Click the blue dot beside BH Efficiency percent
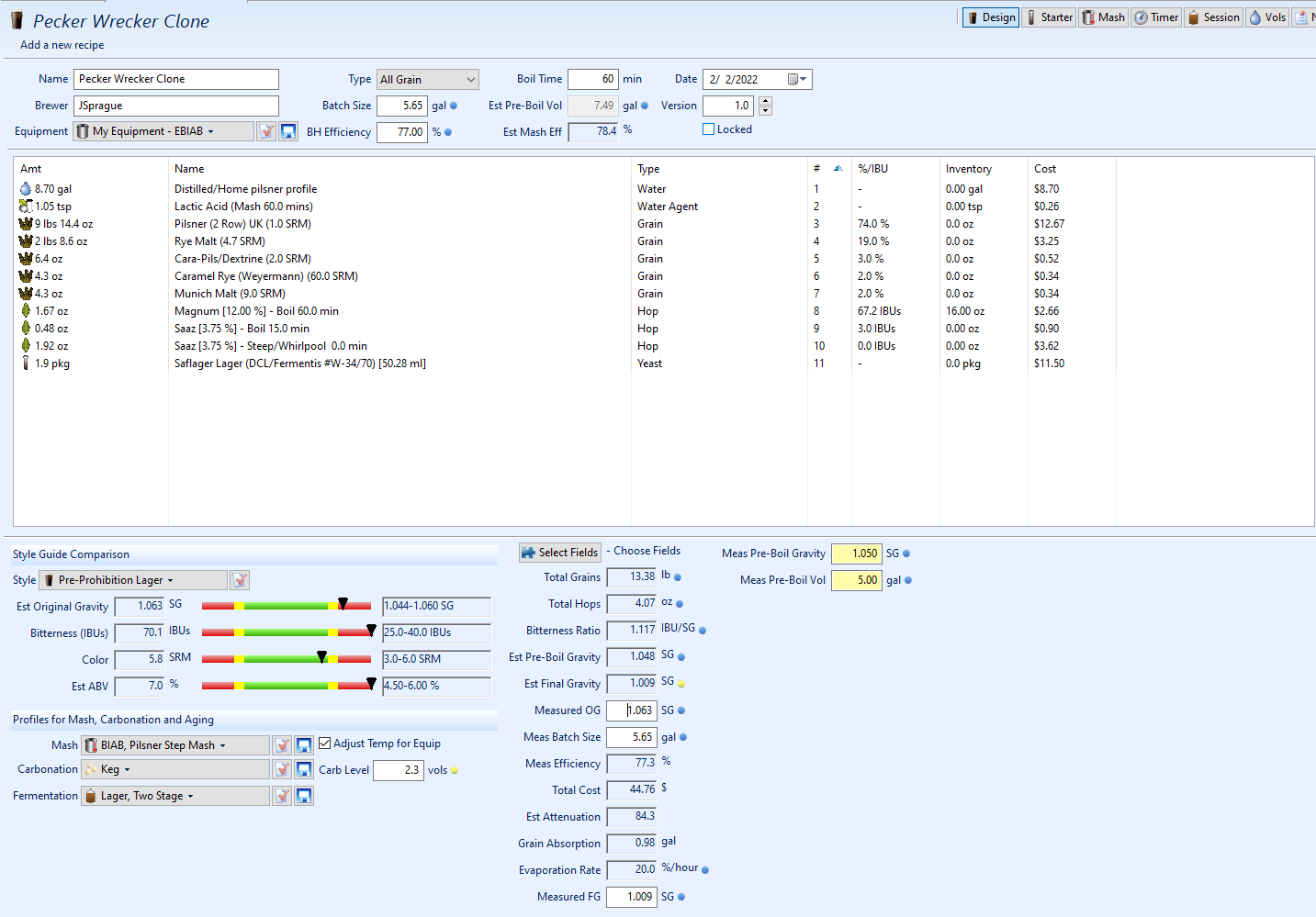The image size is (1316, 917). 448,132
